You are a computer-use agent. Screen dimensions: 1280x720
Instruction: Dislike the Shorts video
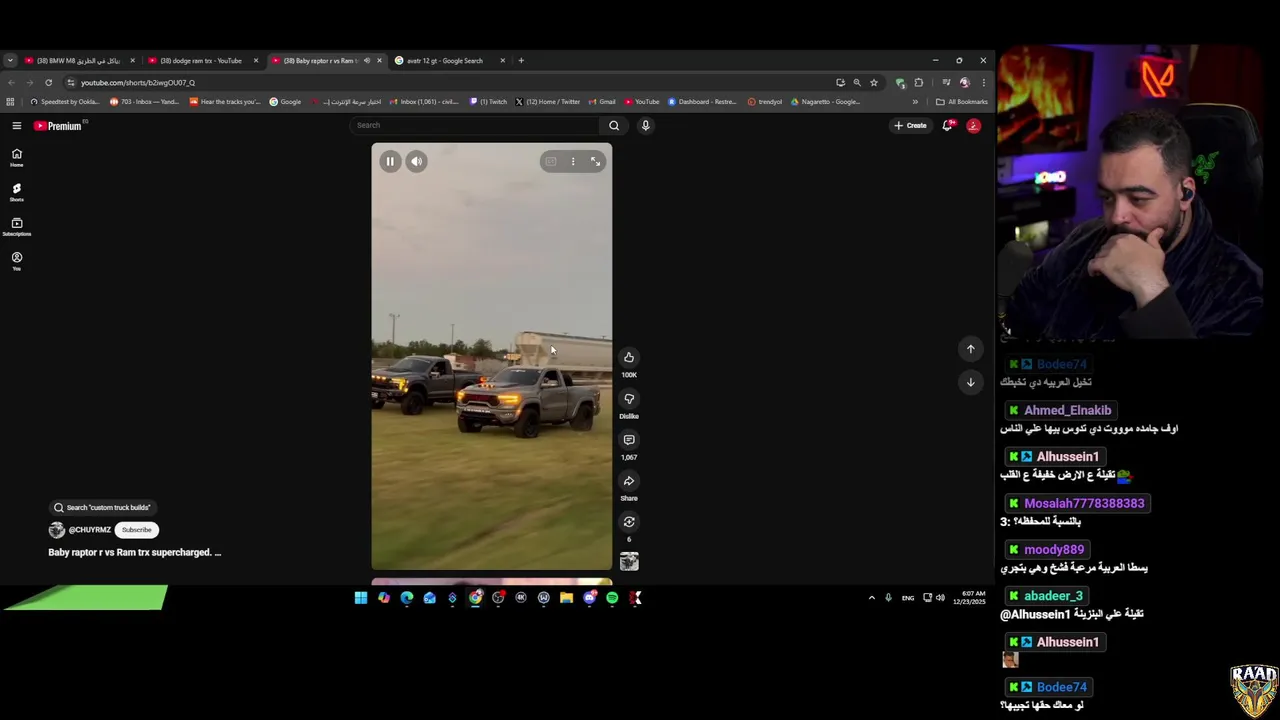coord(629,398)
